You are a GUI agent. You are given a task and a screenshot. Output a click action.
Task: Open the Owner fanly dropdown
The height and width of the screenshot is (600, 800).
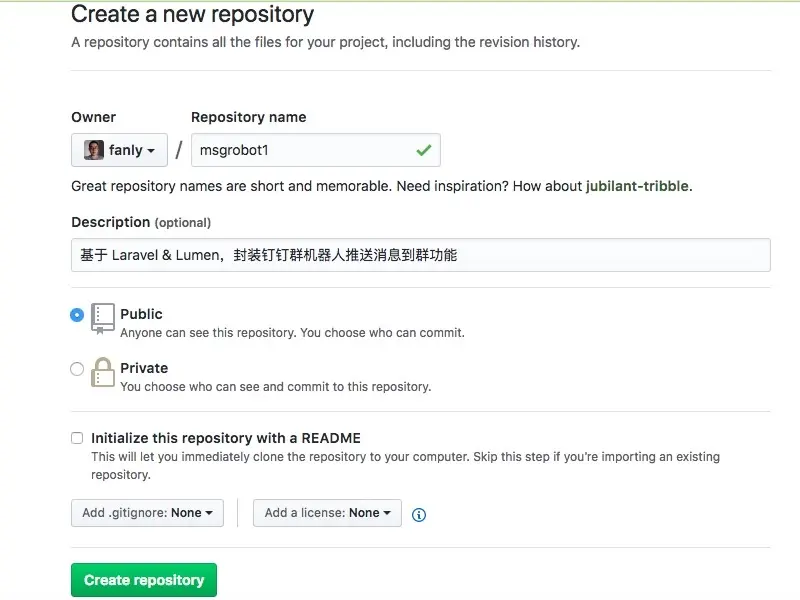pos(119,150)
